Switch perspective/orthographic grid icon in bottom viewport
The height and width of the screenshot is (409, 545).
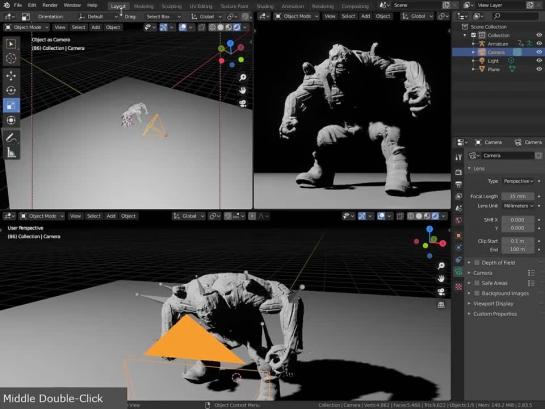441,305
